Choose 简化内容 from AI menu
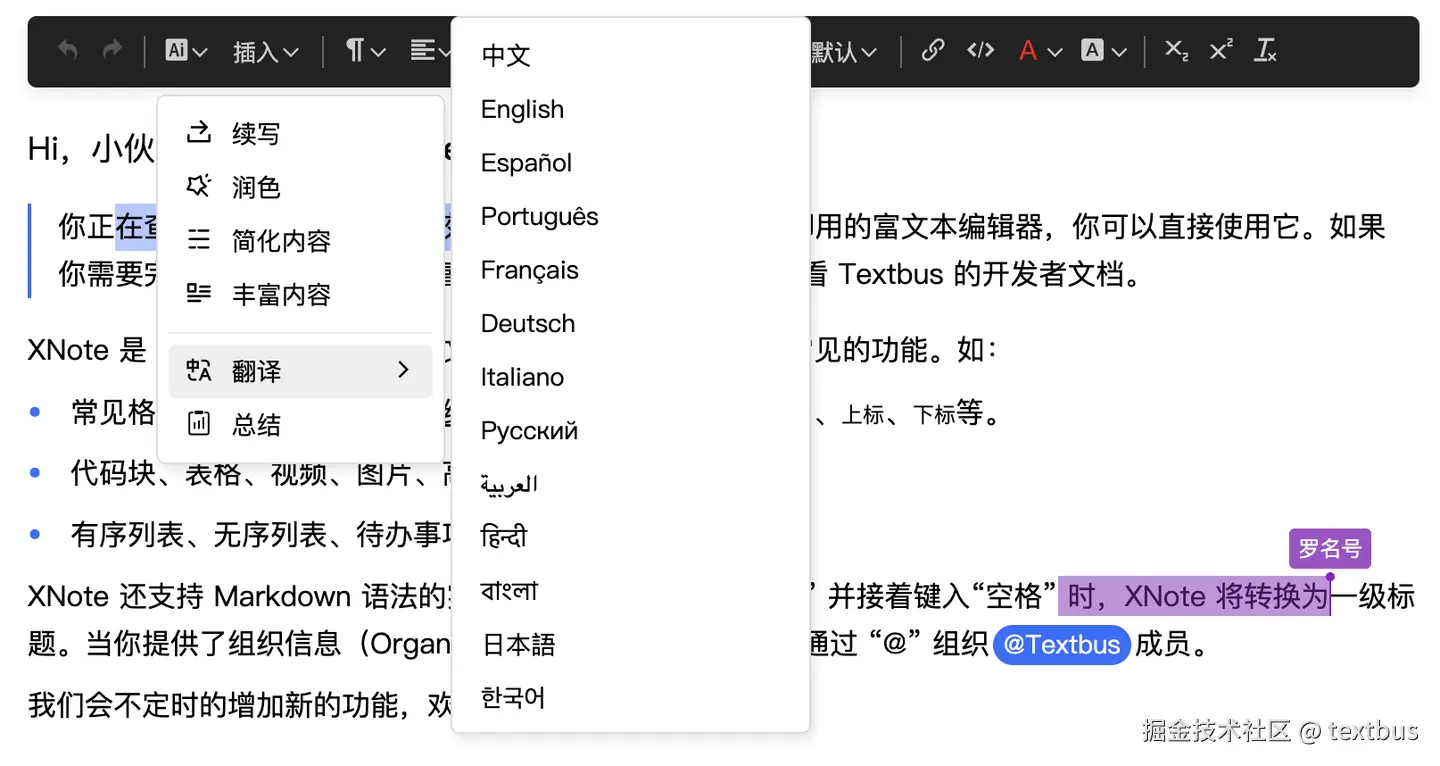This screenshot has width=1440, height=766. (300, 240)
